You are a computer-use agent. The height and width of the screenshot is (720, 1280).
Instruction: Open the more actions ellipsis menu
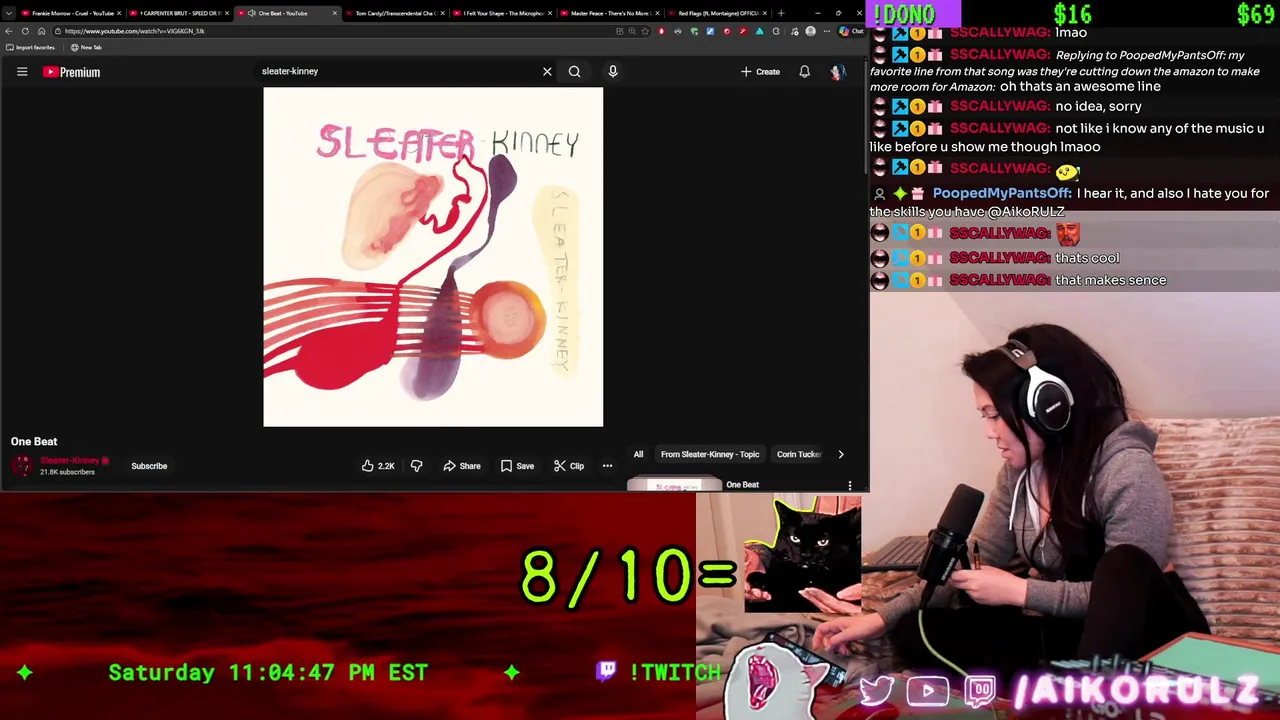coord(607,466)
